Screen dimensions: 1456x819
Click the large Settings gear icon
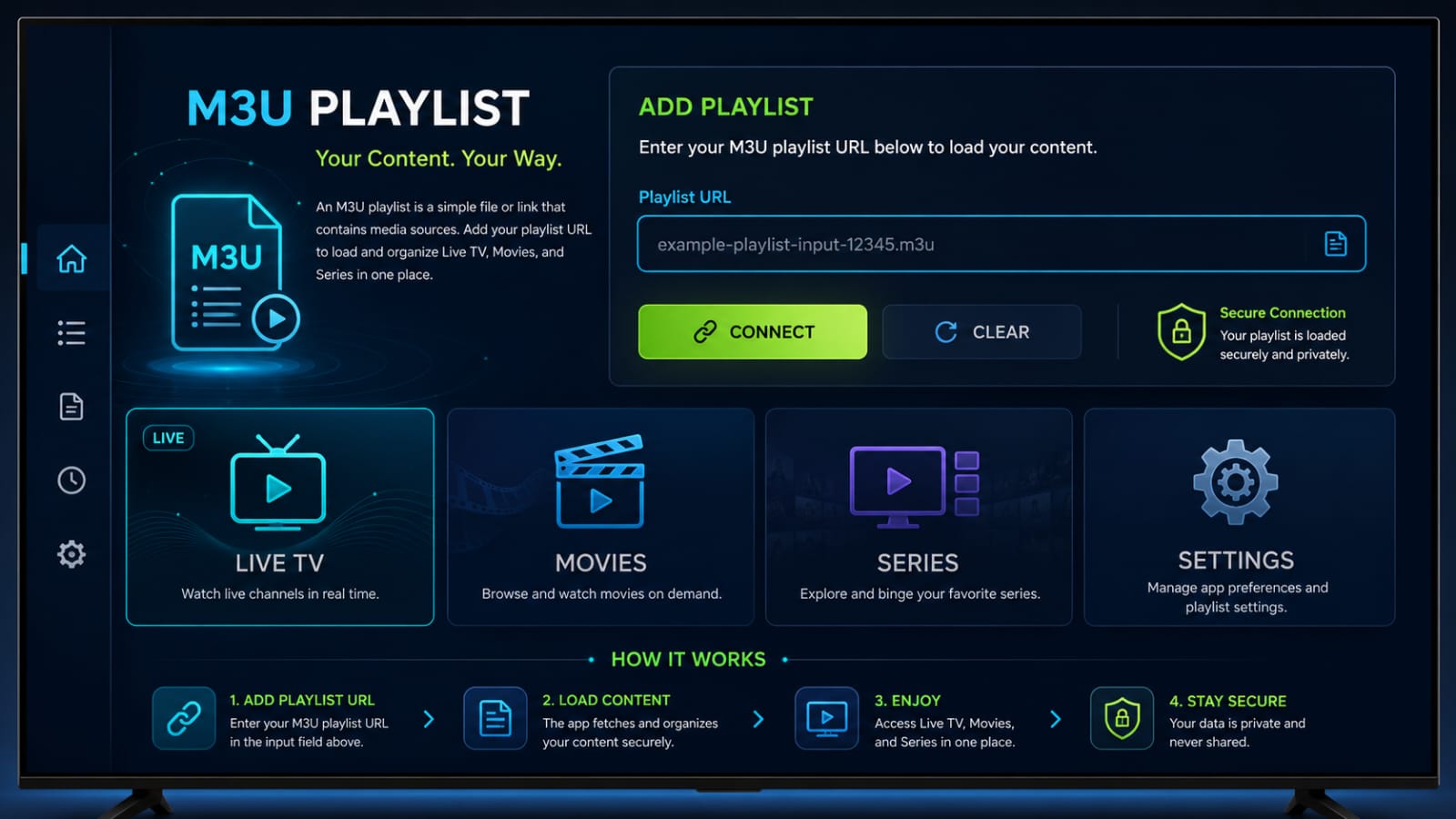1236,481
